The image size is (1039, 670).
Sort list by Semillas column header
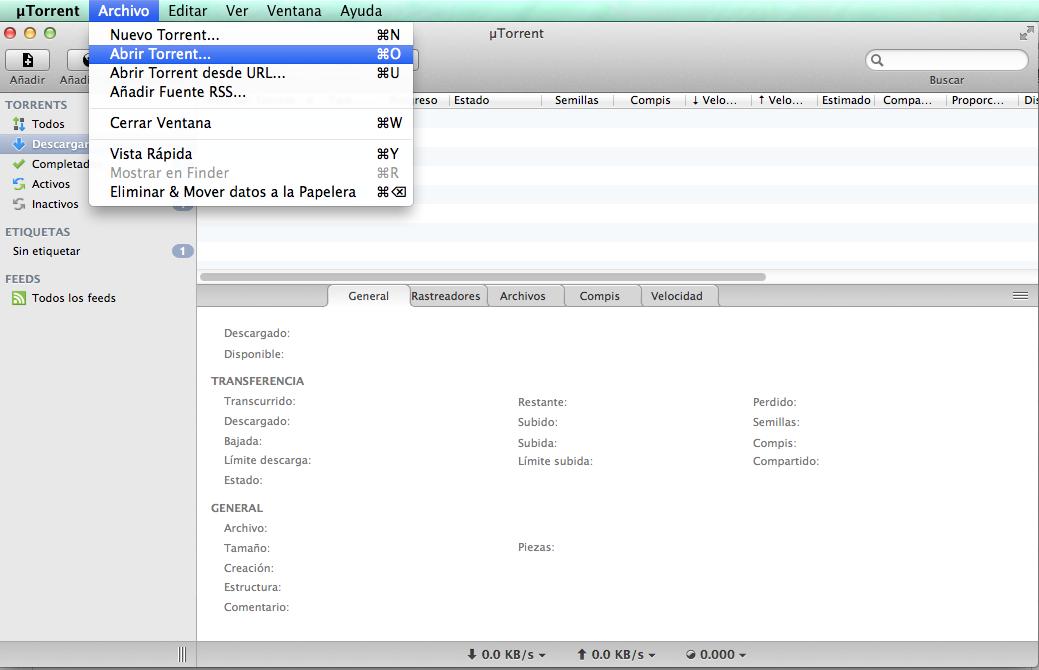click(576, 100)
